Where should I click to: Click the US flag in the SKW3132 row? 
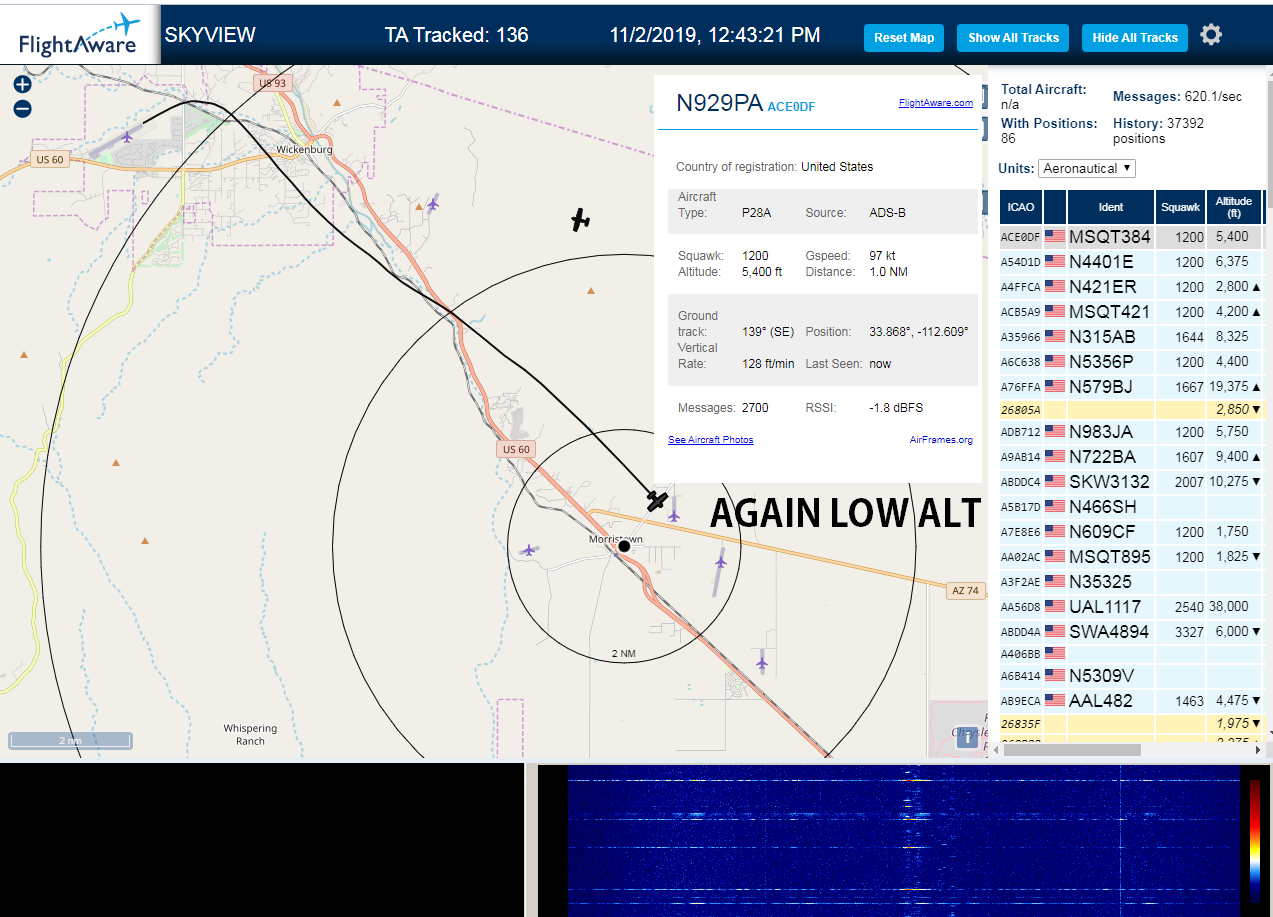(1055, 482)
